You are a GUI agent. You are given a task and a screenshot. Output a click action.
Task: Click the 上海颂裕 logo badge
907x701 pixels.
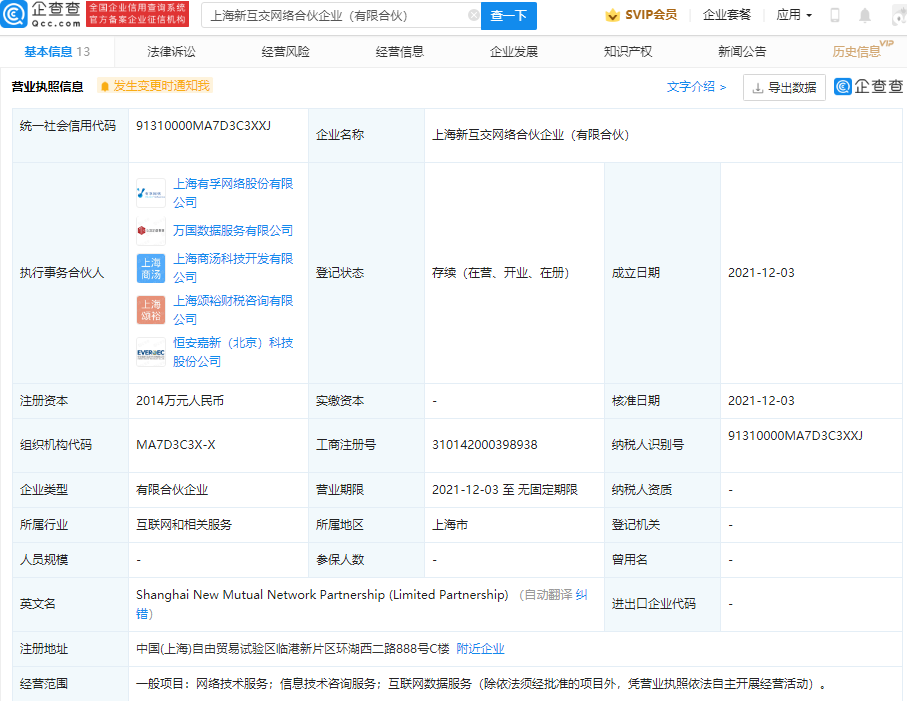click(x=151, y=310)
